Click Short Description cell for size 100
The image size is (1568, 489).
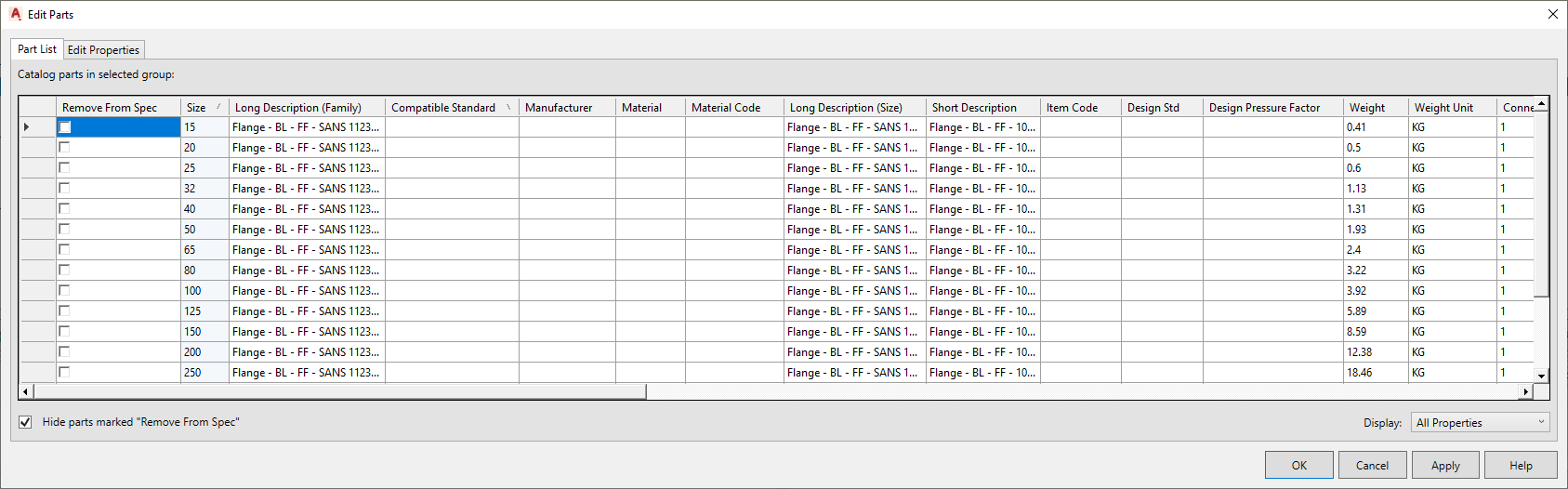click(x=982, y=291)
